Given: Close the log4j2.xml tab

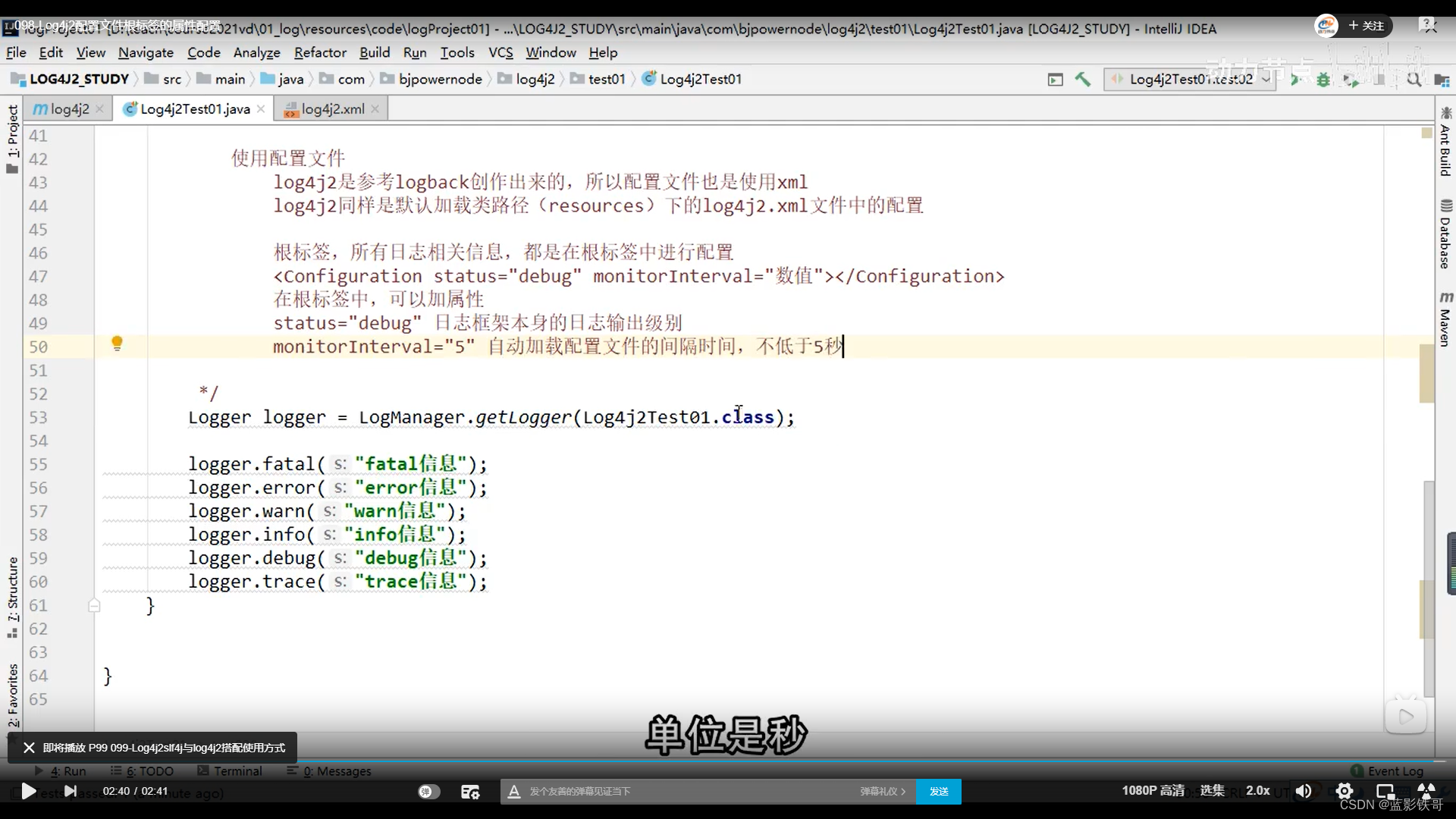Looking at the screenshot, I should click(x=375, y=109).
